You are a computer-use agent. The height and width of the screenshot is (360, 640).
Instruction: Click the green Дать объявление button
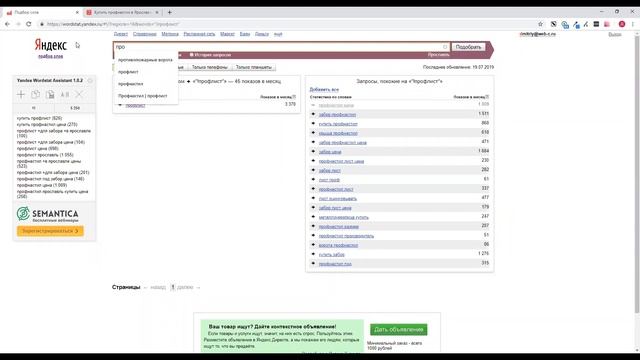pos(398,329)
